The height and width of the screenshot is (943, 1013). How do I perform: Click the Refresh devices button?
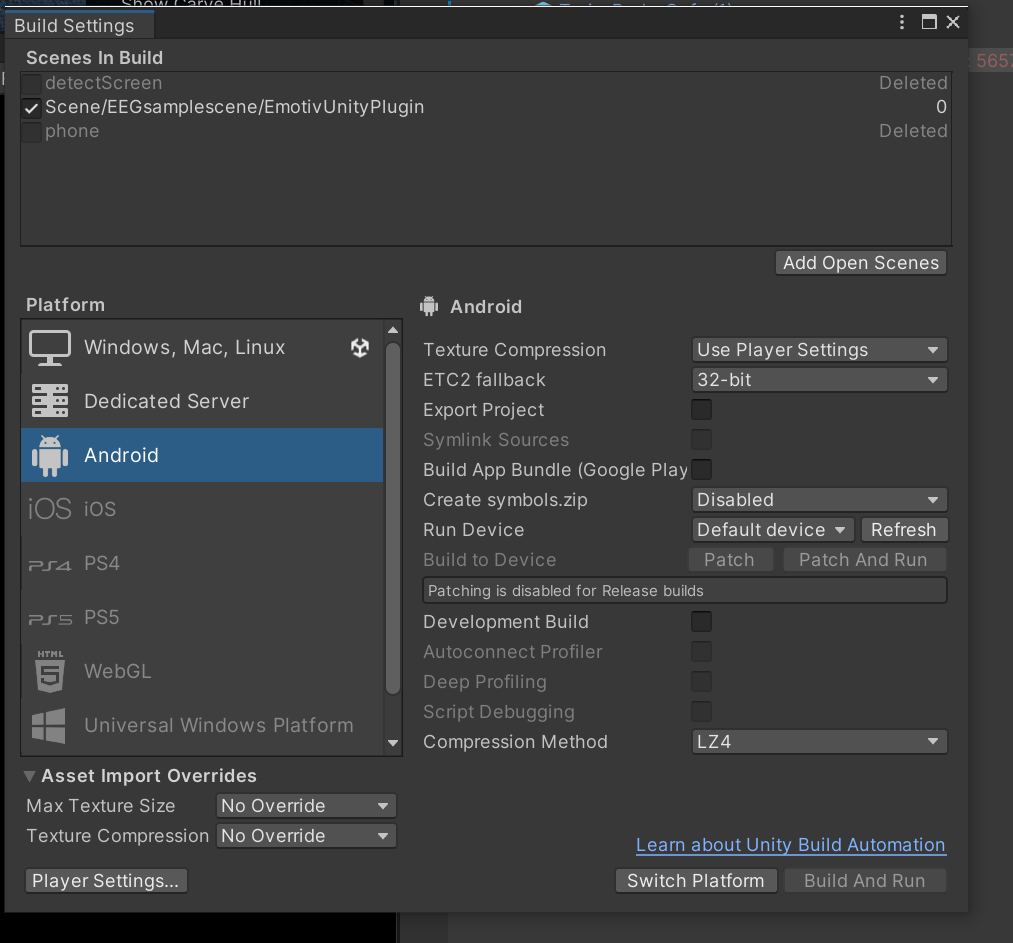[x=904, y=530]
